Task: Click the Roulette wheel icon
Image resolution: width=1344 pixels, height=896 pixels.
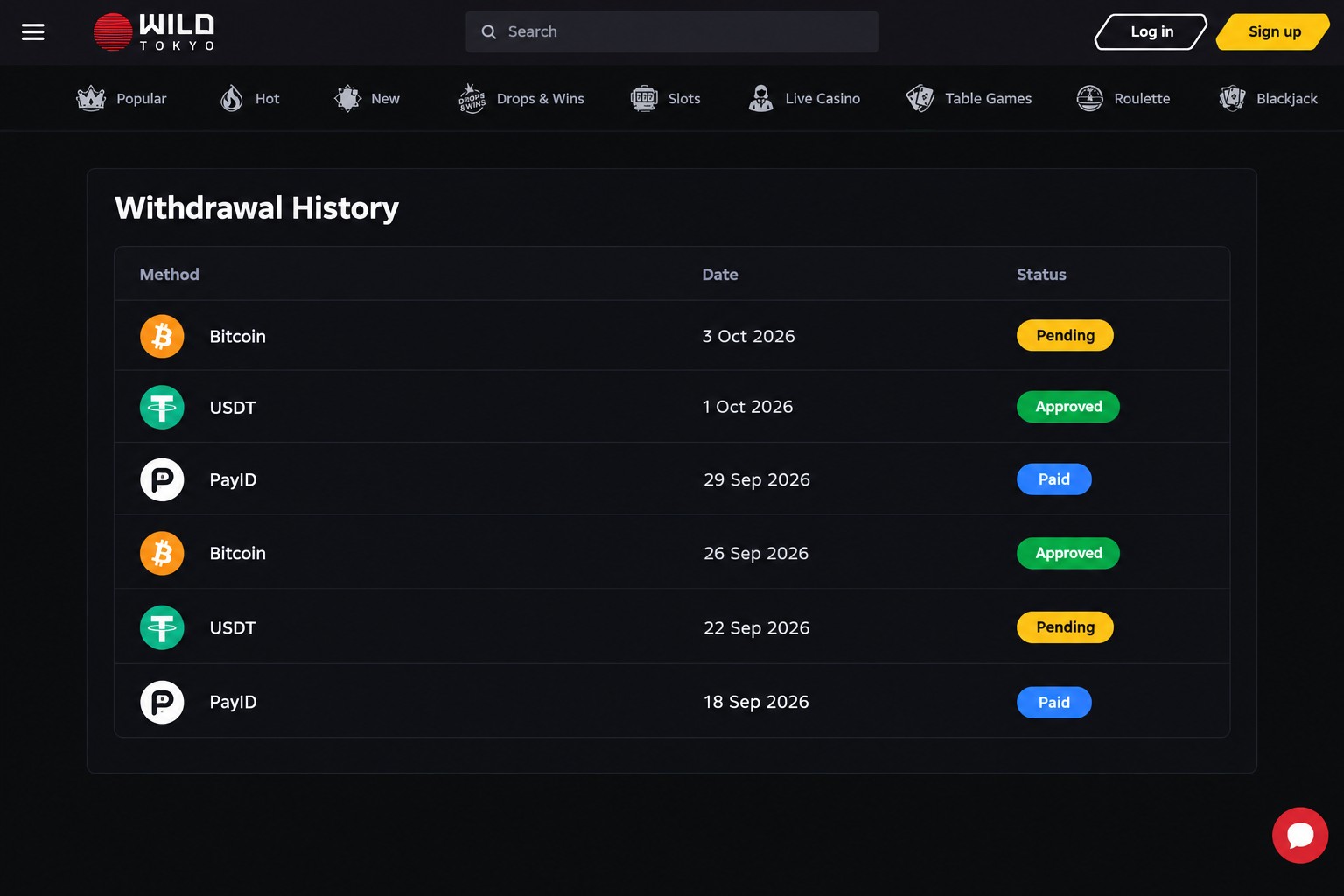Action: [x=1089, y=99]
